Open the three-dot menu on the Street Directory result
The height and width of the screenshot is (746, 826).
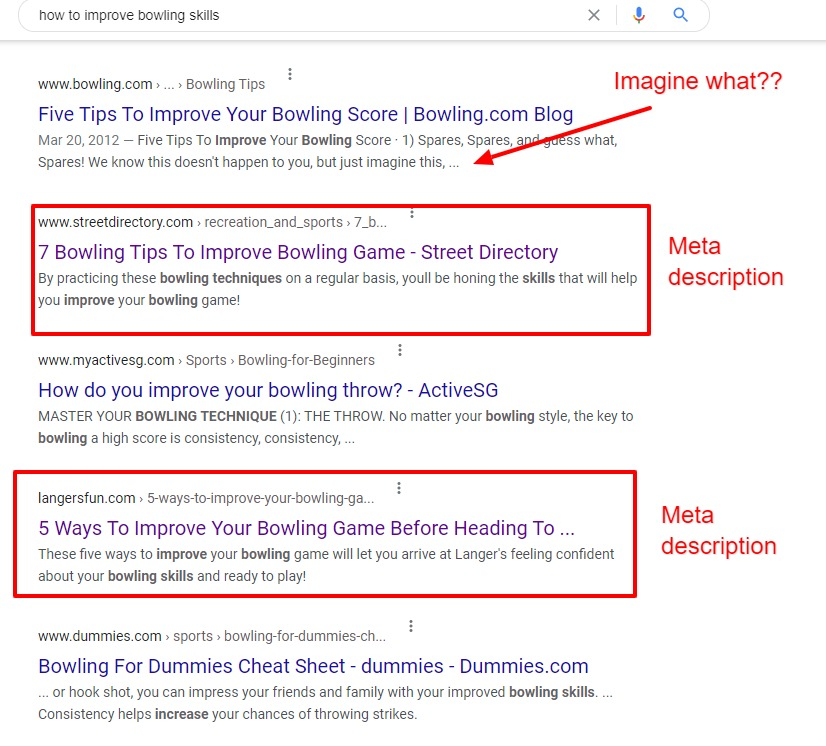[411, 212]
